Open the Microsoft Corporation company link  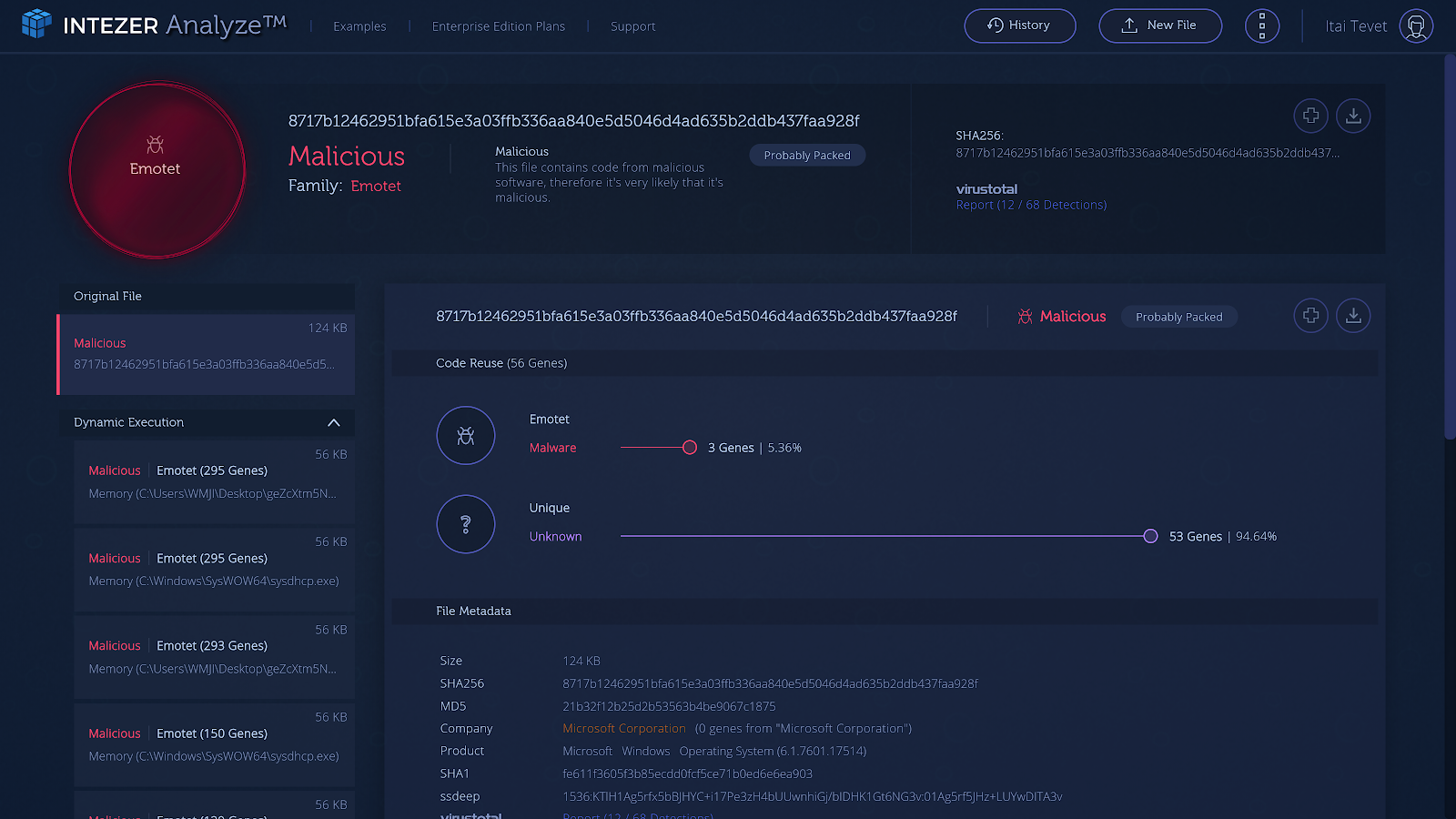[x=624, y=728]
